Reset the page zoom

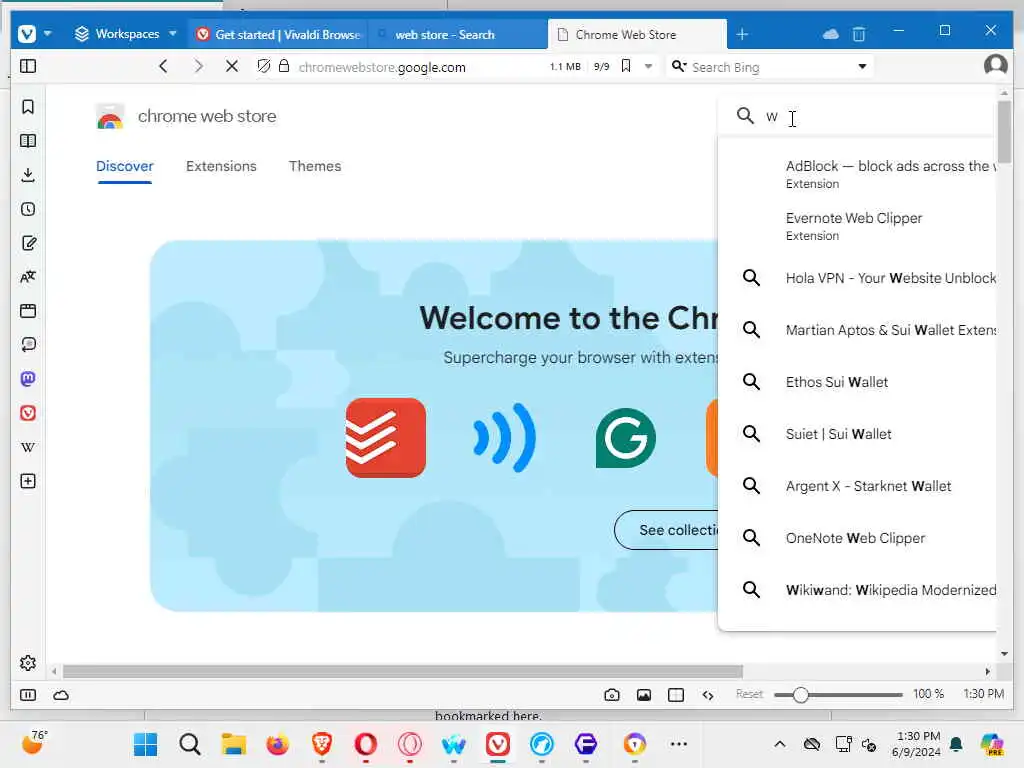pyautogui.click(x=749, y=694)
